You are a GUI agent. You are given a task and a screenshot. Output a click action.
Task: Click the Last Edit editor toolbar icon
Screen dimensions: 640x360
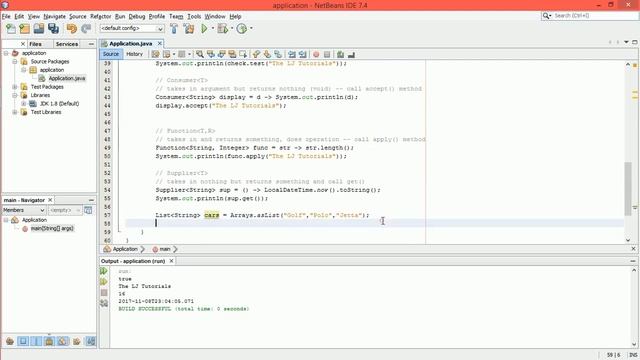coord(156,54)
